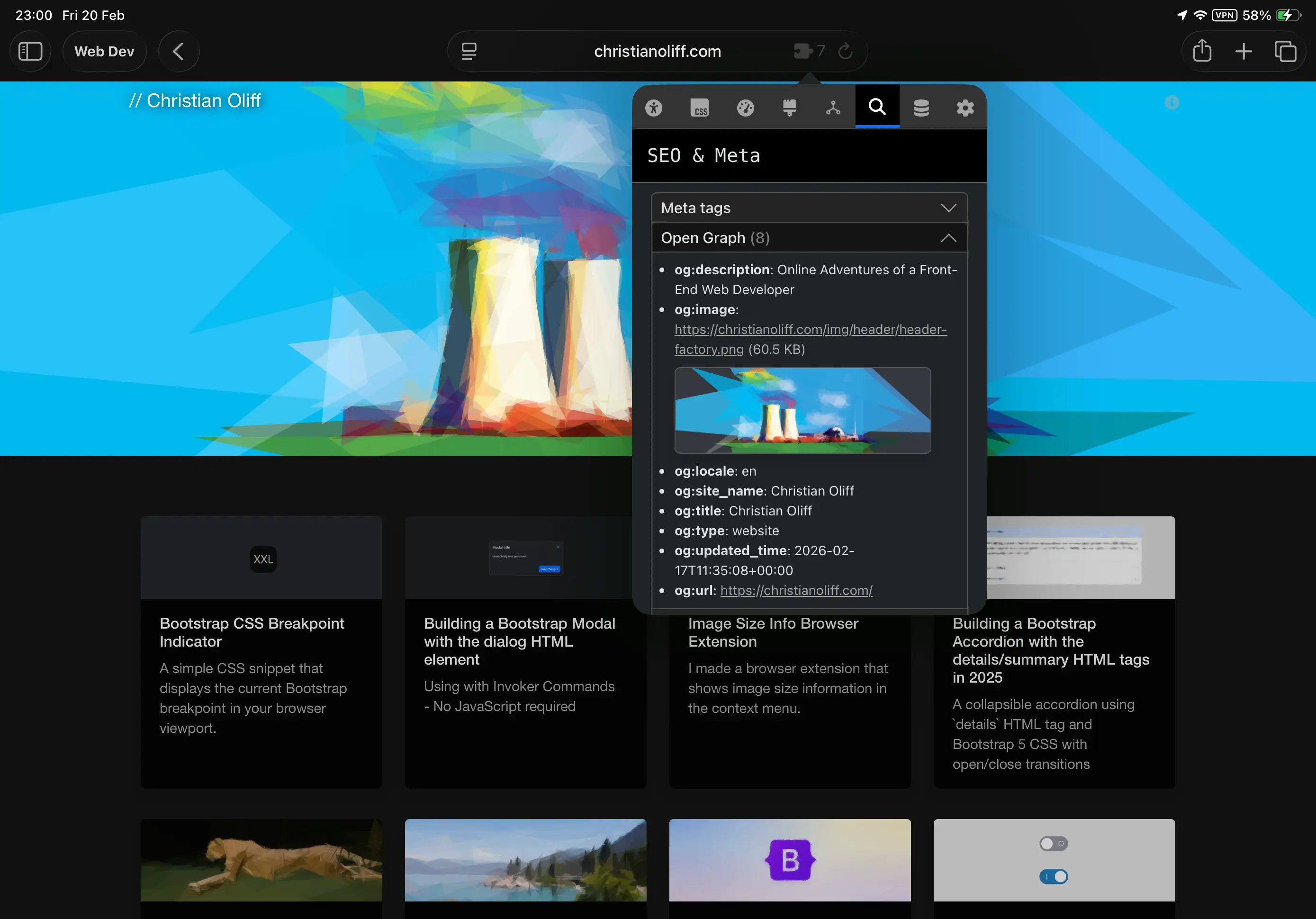Reload the current page
The width and height of the screenshot is (1316, 919).
[x=846, y=51]
